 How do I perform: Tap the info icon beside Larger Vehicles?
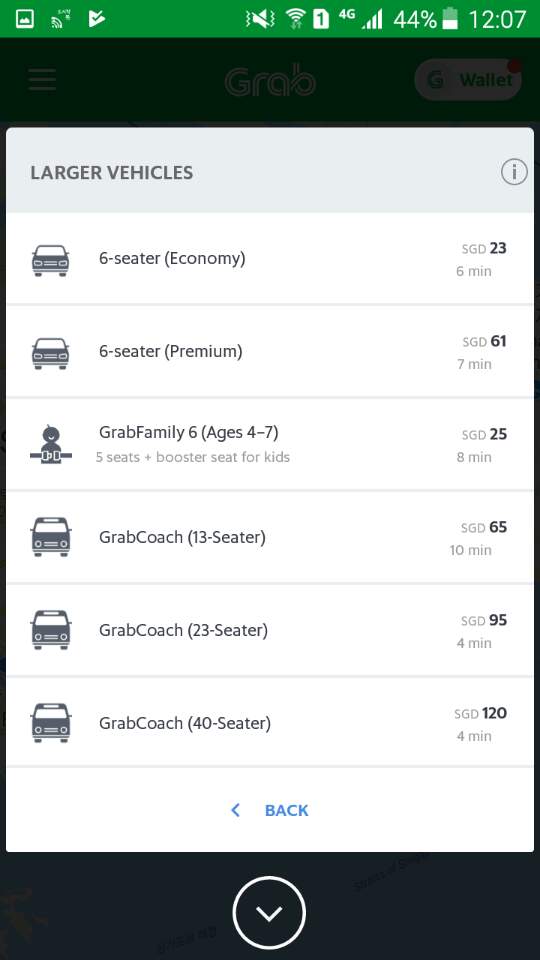point(514,172)
